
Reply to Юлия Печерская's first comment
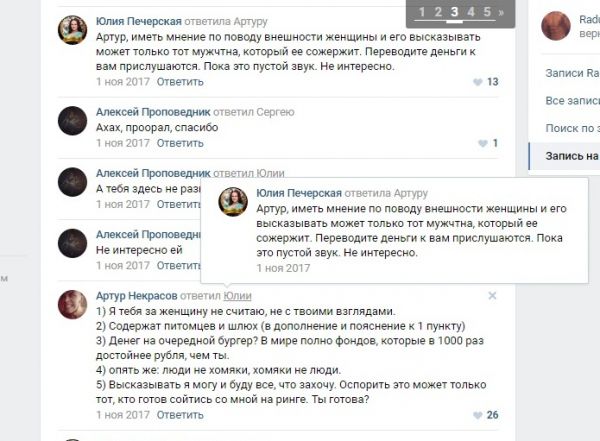[x=180, y=82]
